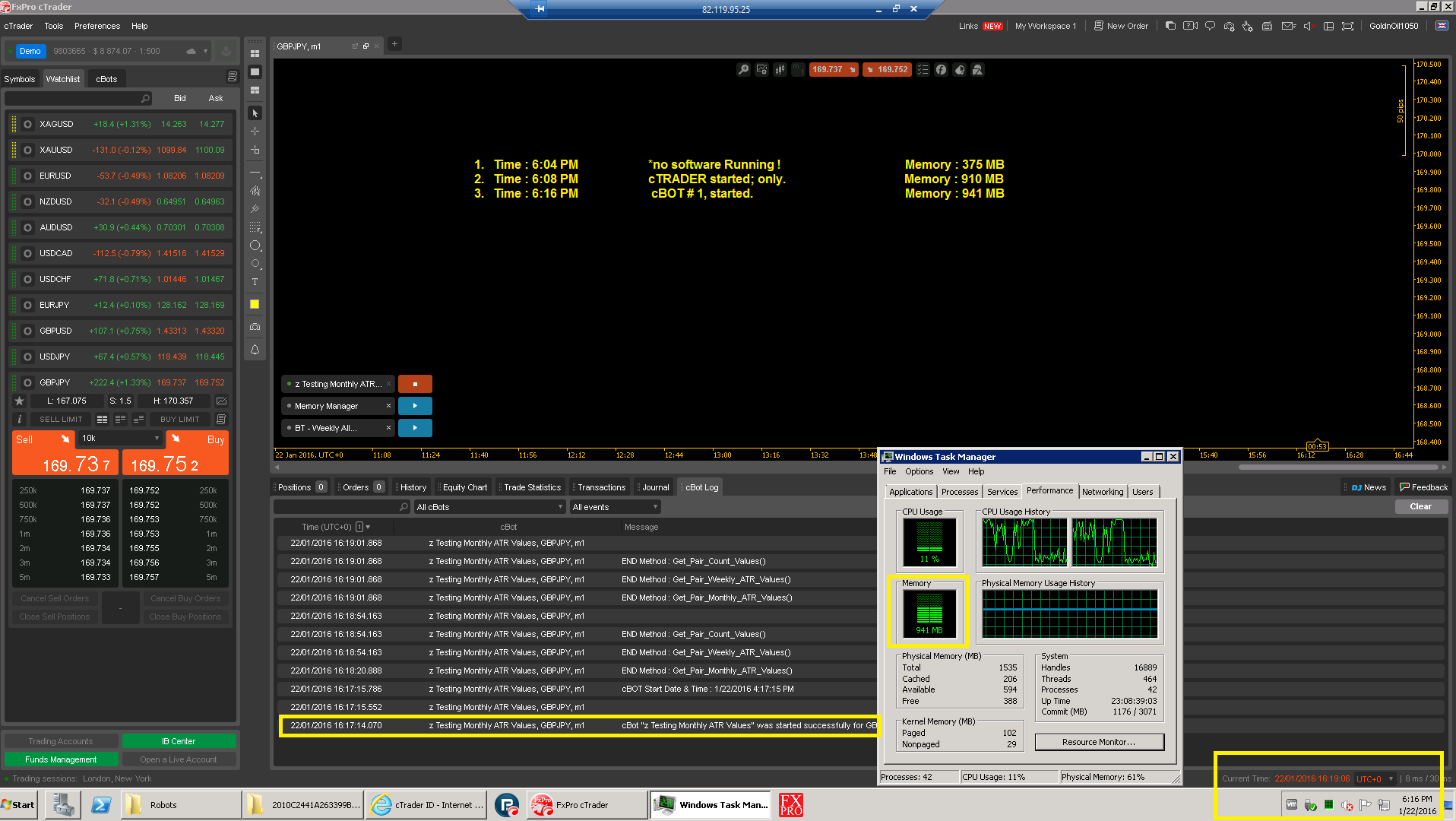Open price alert bell icon
This screenshot has height=821, width=1456.
[255, 350]
